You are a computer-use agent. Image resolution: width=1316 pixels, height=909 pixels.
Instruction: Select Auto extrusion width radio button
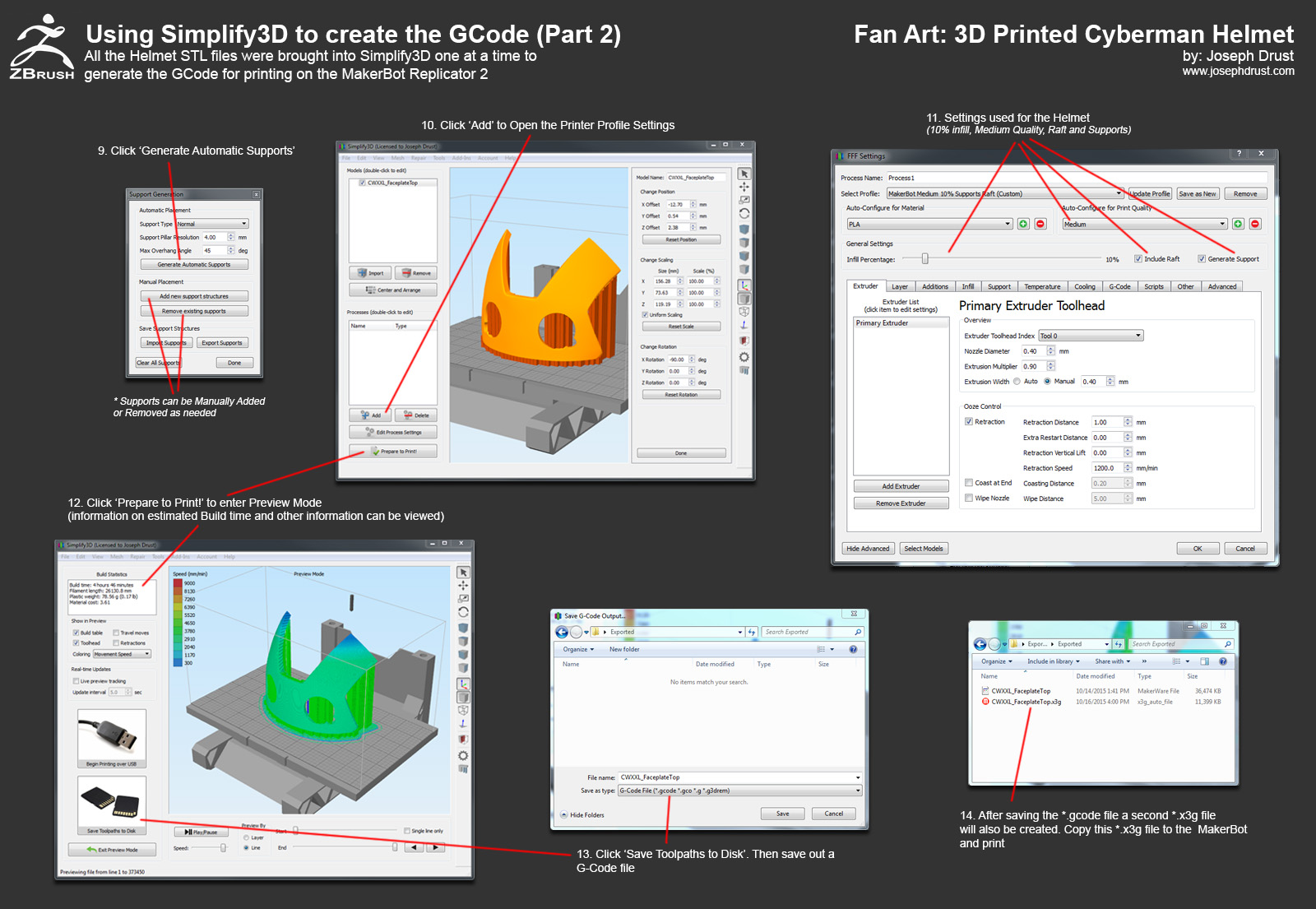[1017, 381]
